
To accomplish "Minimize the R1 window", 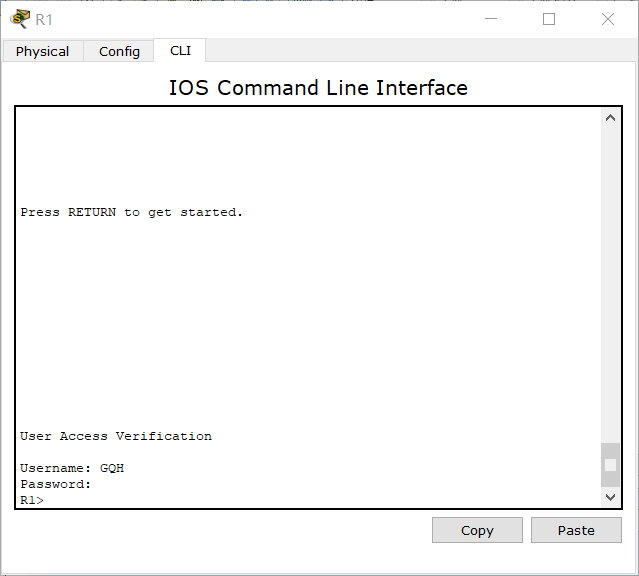I will 491,19.
